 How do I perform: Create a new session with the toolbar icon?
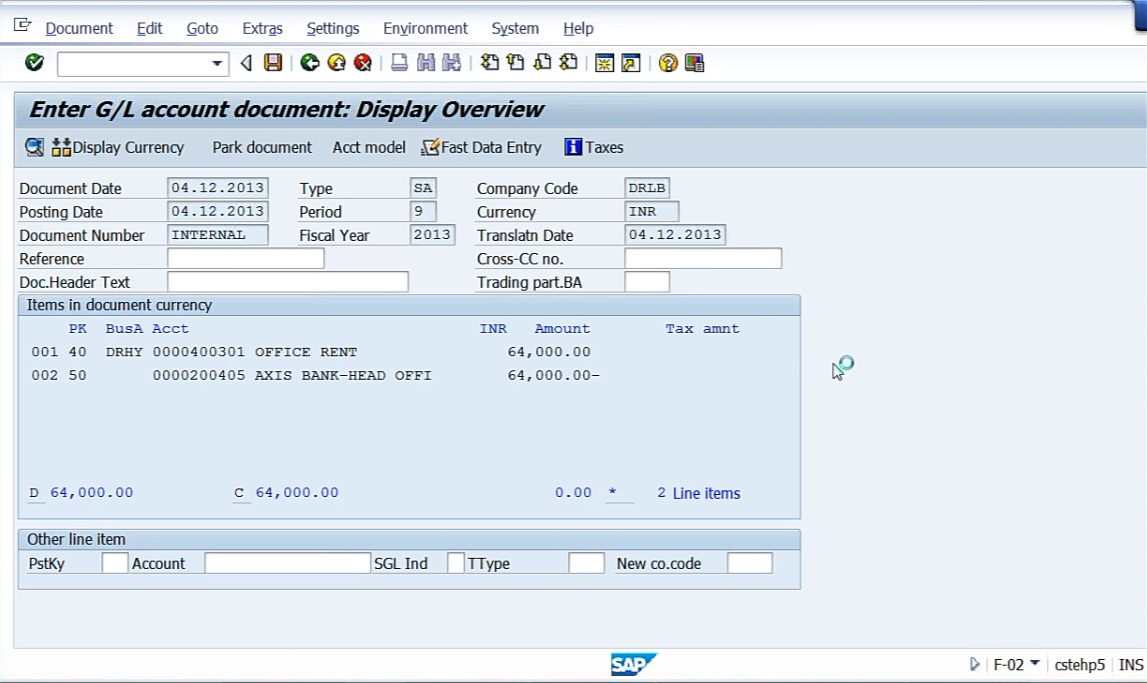[x=604, y=64]
